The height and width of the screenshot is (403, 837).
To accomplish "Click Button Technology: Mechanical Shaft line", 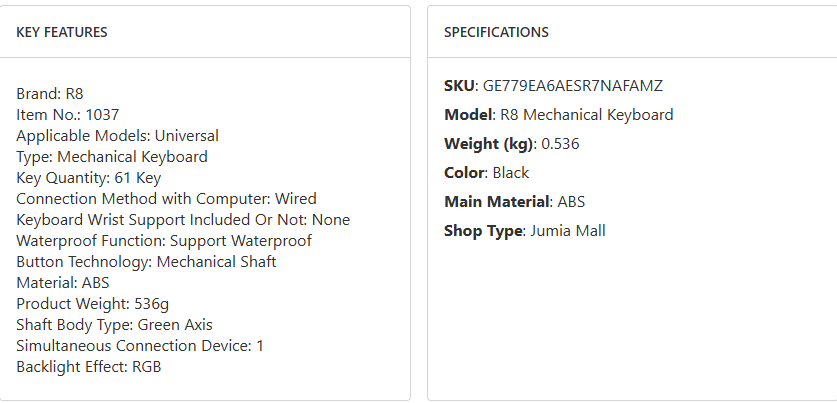I will tap(146, 262).
